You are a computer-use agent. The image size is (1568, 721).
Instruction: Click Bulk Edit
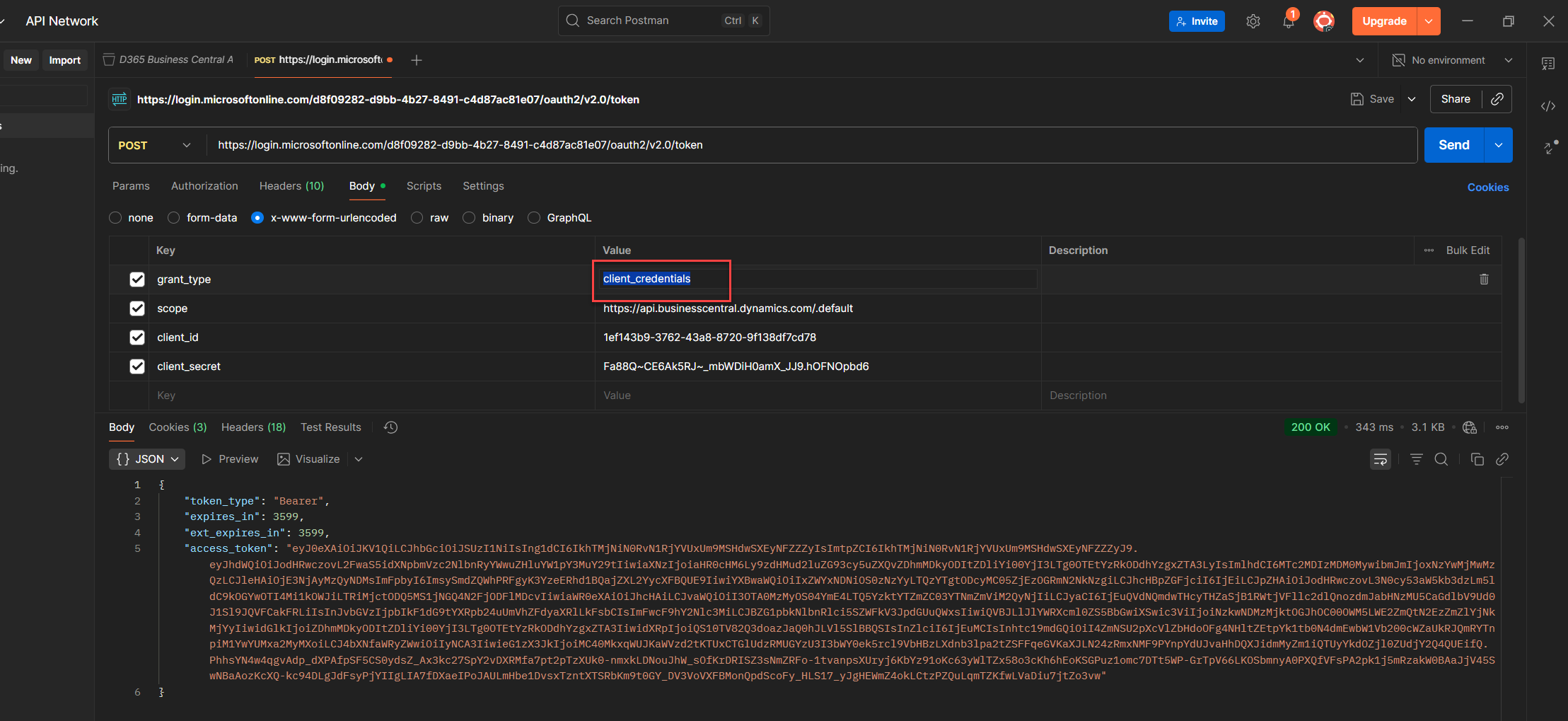[1468, 250]
